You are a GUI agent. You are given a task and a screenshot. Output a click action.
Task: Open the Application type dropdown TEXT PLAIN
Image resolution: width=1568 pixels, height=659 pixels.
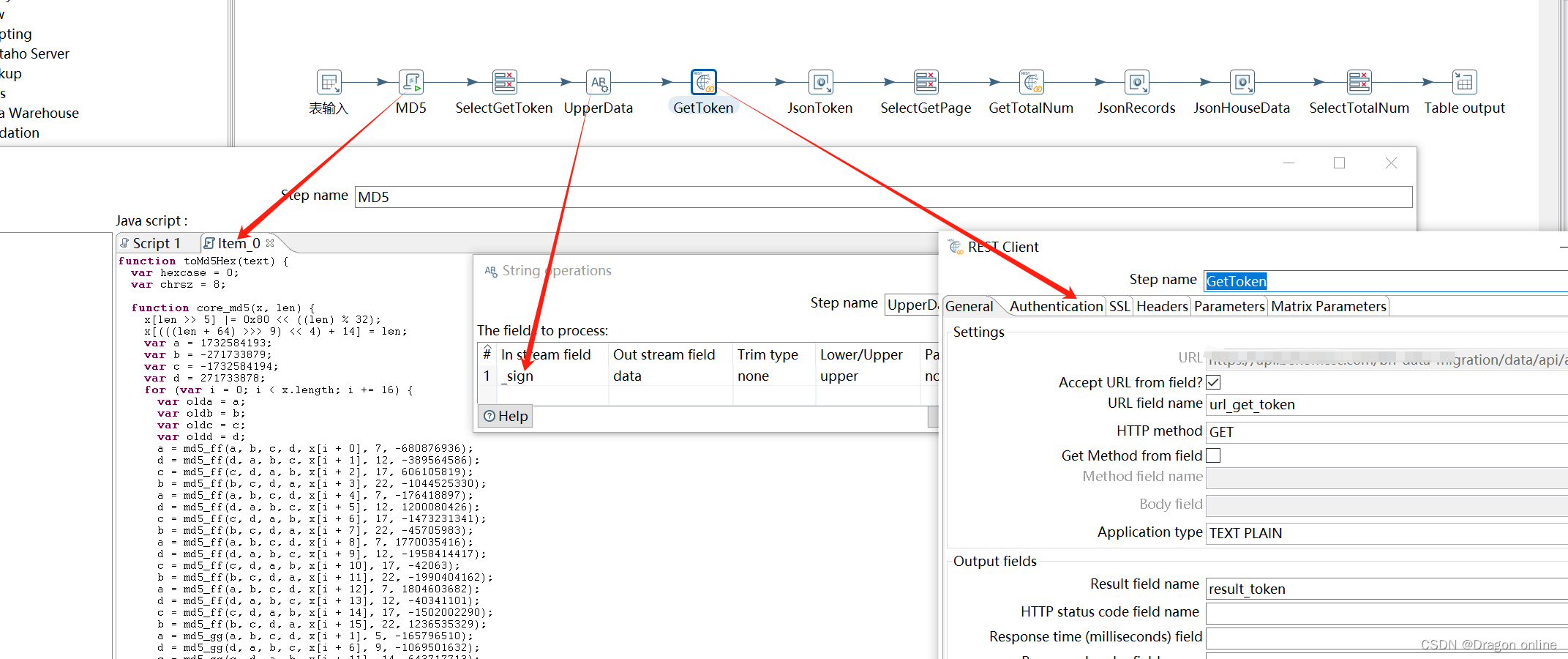(1387, 533)
